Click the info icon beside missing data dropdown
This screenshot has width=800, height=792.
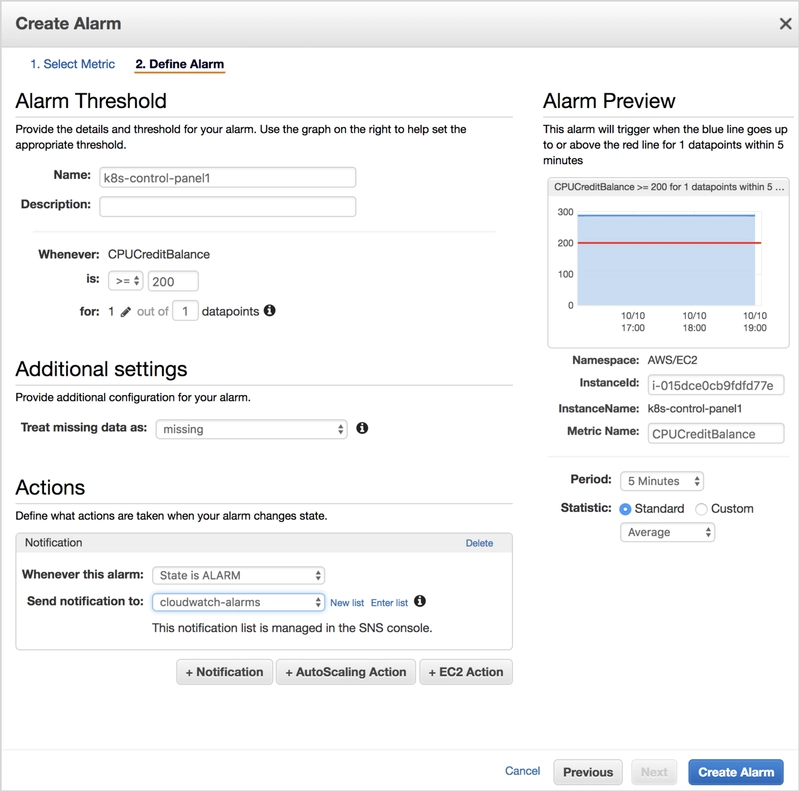[x=362, y=428]
